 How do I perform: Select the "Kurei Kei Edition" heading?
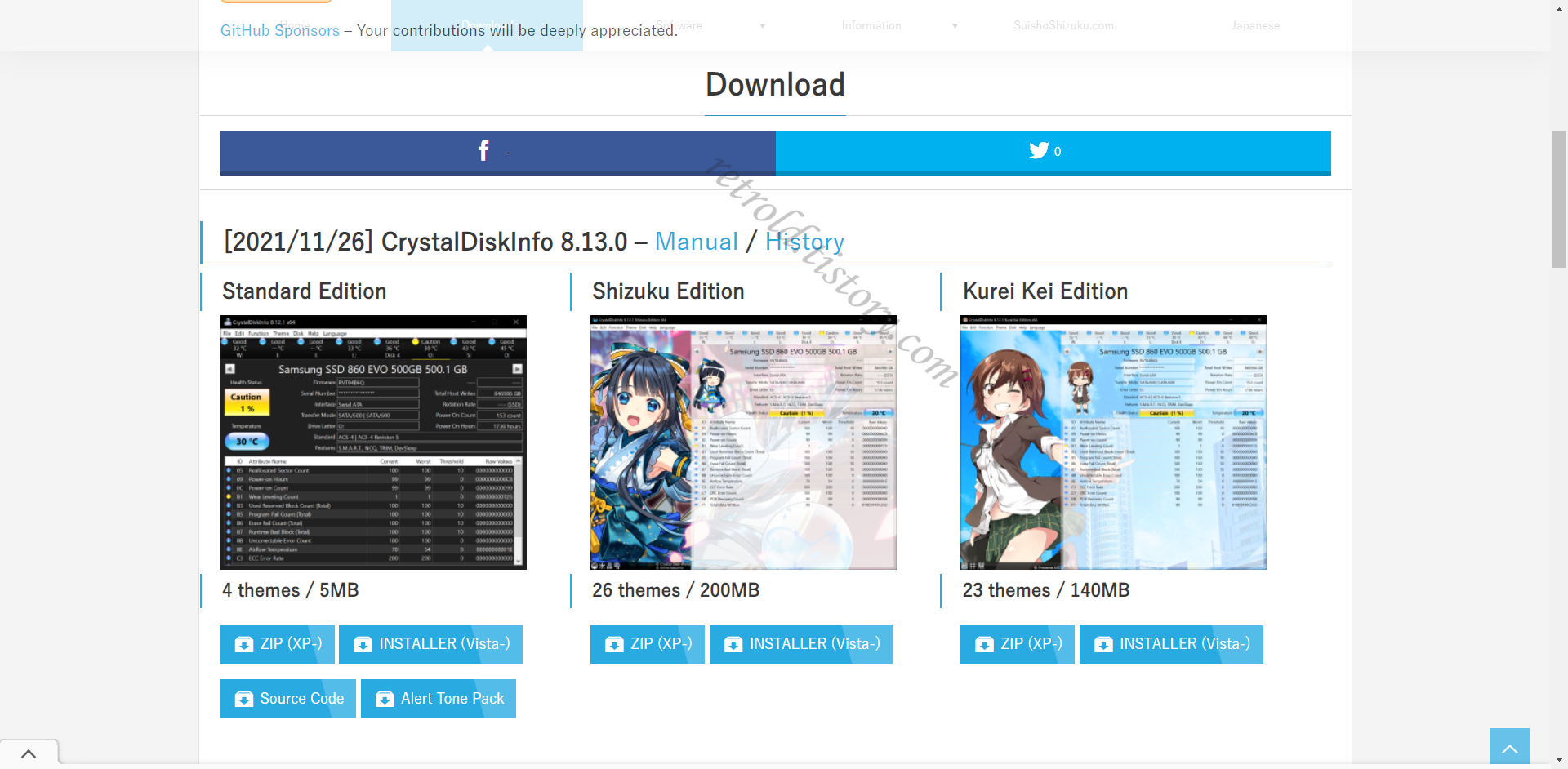point(1045,291)
